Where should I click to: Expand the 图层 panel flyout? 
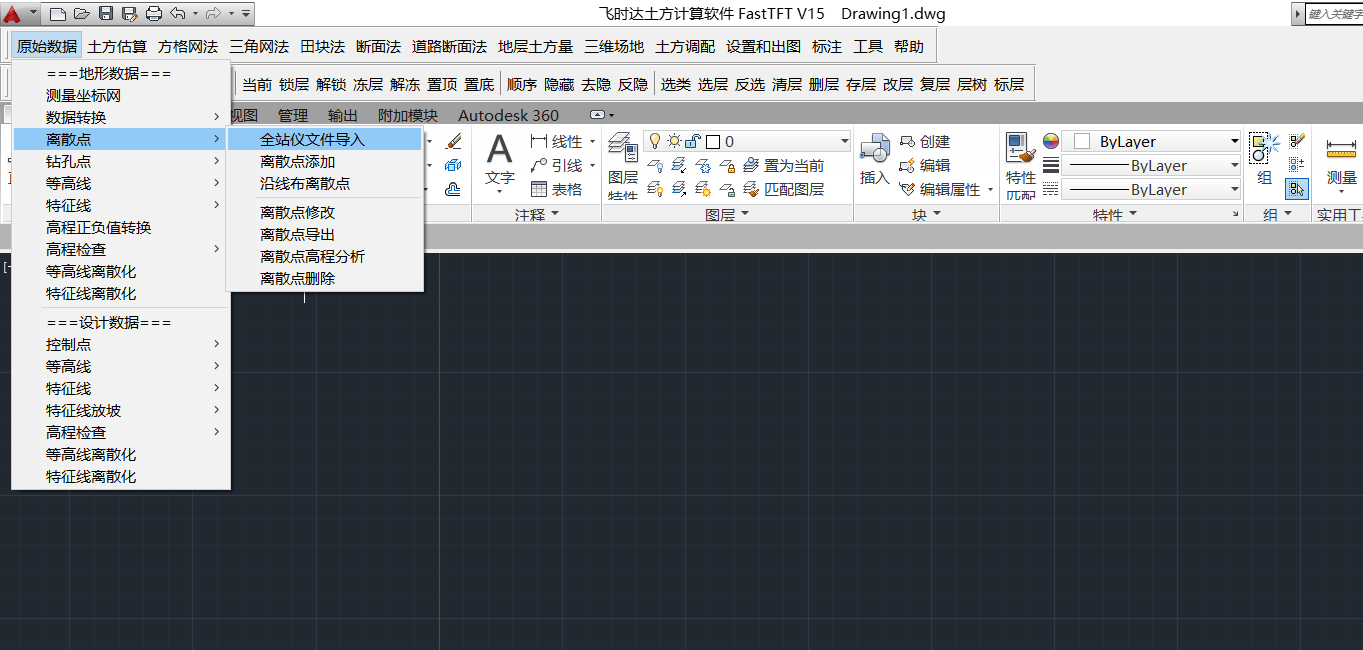click(x=727, y=215)
